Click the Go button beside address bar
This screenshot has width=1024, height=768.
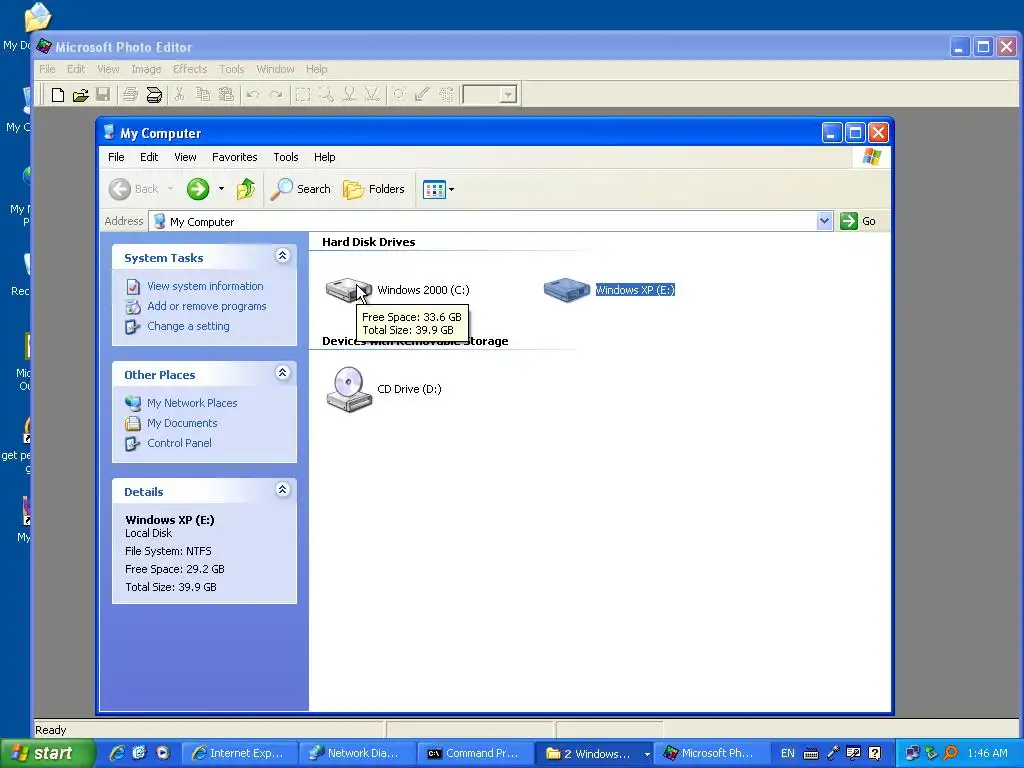click(858, 221)
